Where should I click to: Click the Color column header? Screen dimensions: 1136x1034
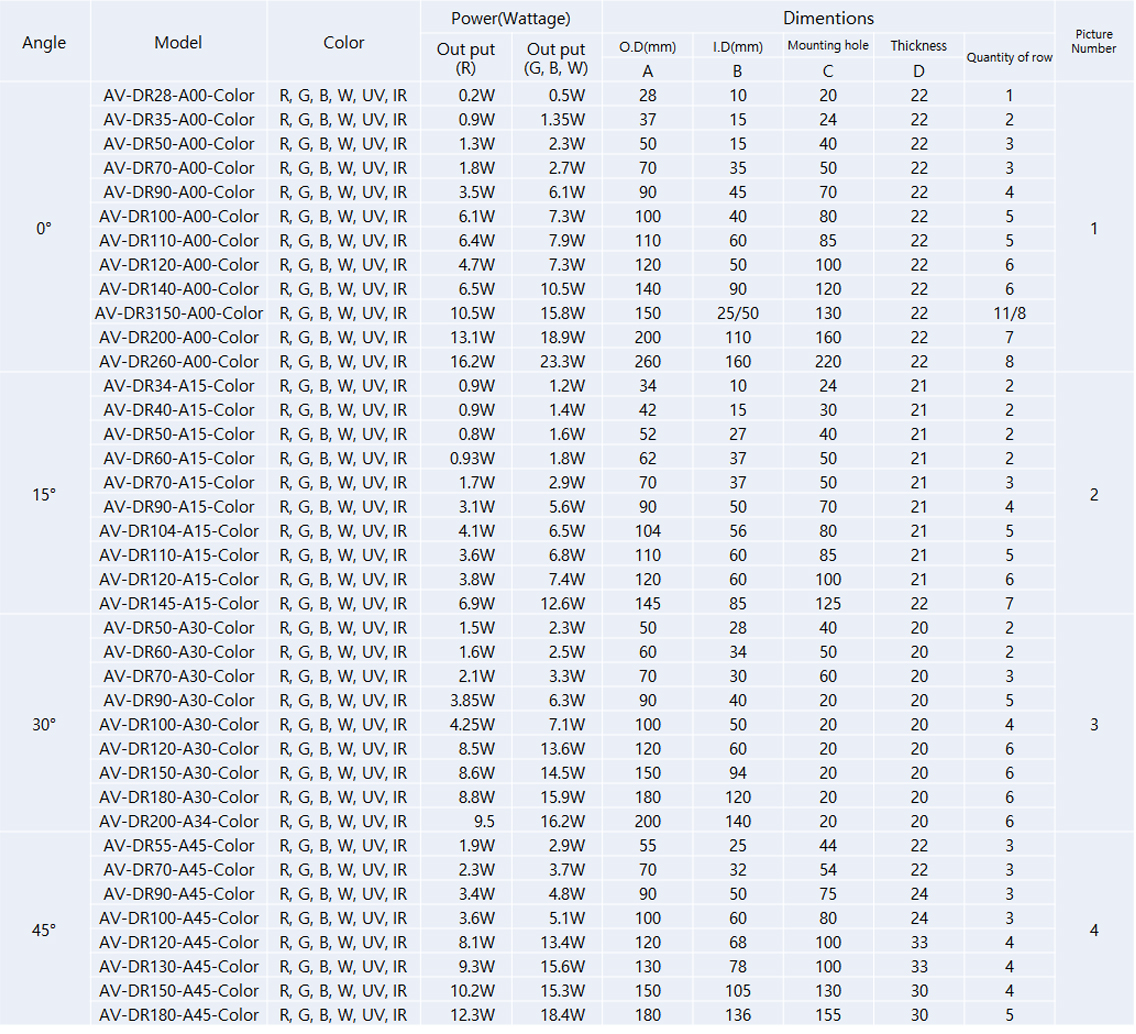(343, 43)
